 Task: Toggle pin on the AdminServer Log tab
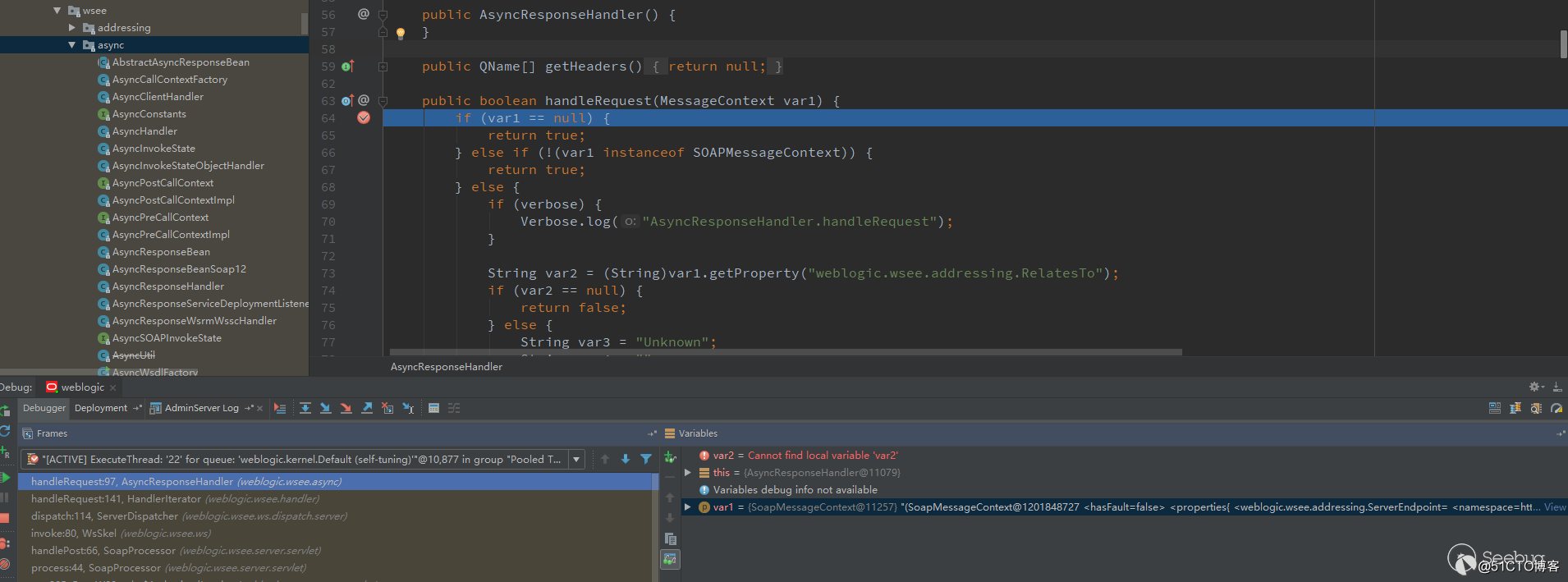249,408
